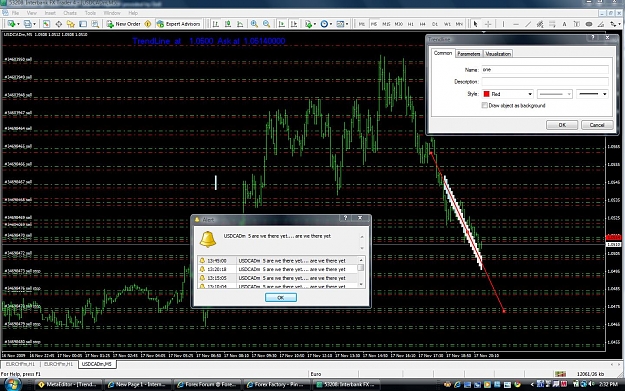This screenshot has width=625, height=391.
Task: Select the trendline drawing tool
Action: click(x=528, y=24)
